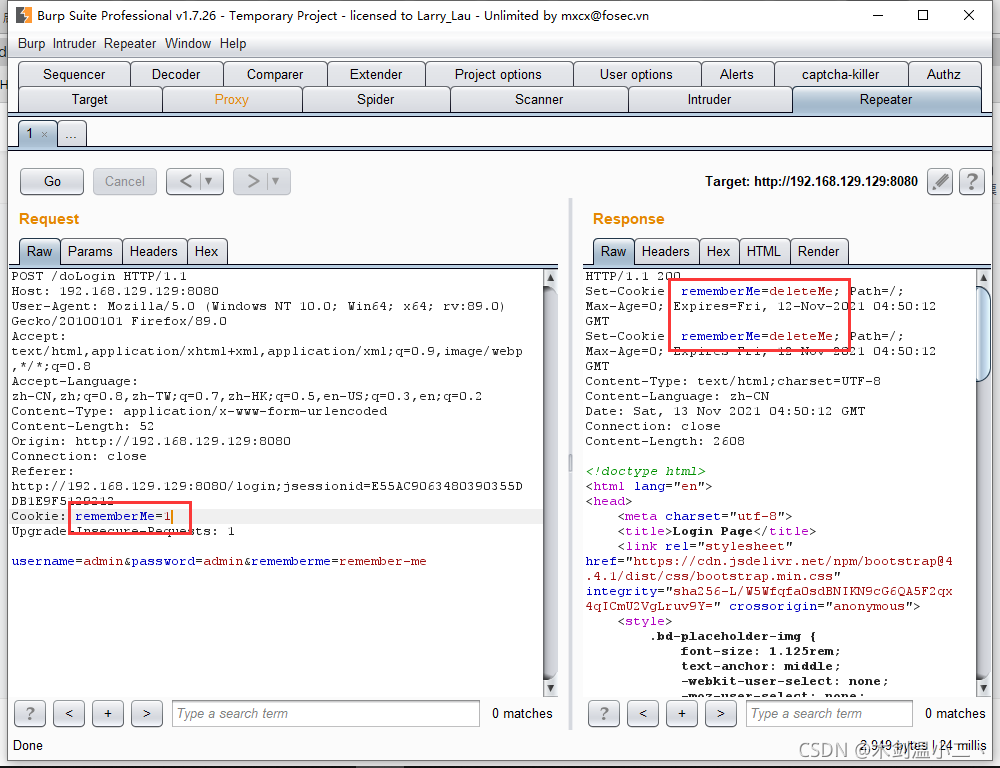Switch to the Alerts tab
1000x768 pixels.
[737, 75]
